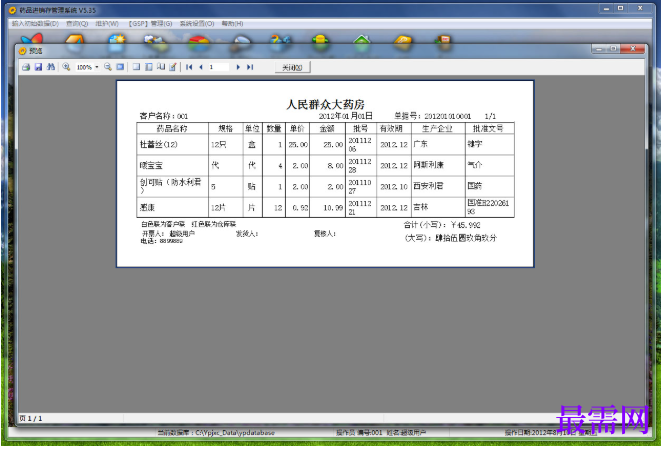
Task: Click the magnifying glass main toolbar icon
Action: [241, 41]
